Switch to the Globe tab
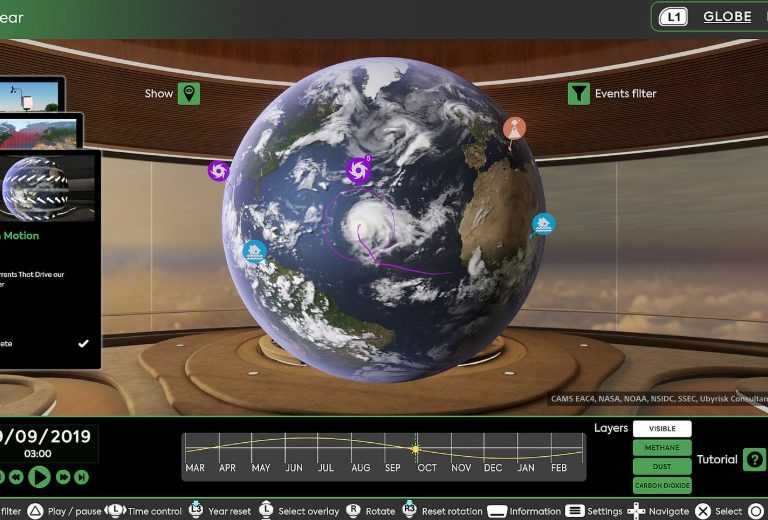Viewport: 768px width, 520px height. (x=727, y=17)
